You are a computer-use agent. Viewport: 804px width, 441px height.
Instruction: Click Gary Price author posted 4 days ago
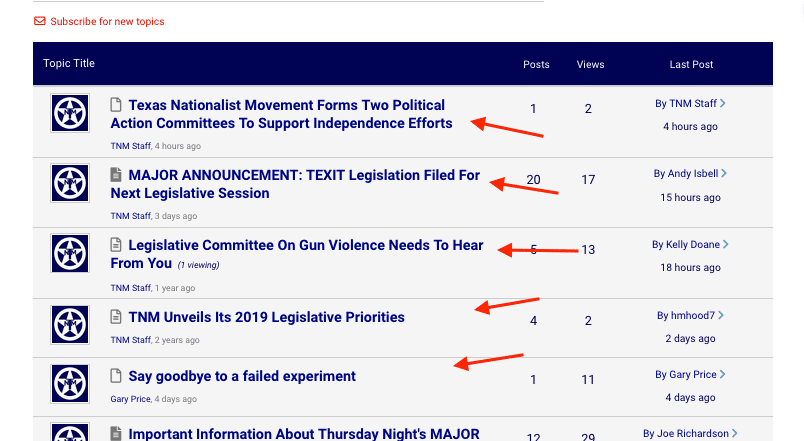coord(130,399)
